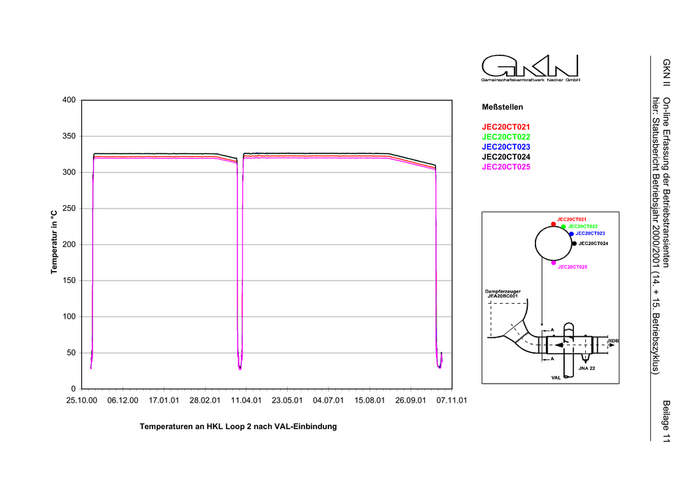Screen dimensions: 700x495
Task: Click the magenta JEC20CT025 sensor dot
Action: [553, 263]
